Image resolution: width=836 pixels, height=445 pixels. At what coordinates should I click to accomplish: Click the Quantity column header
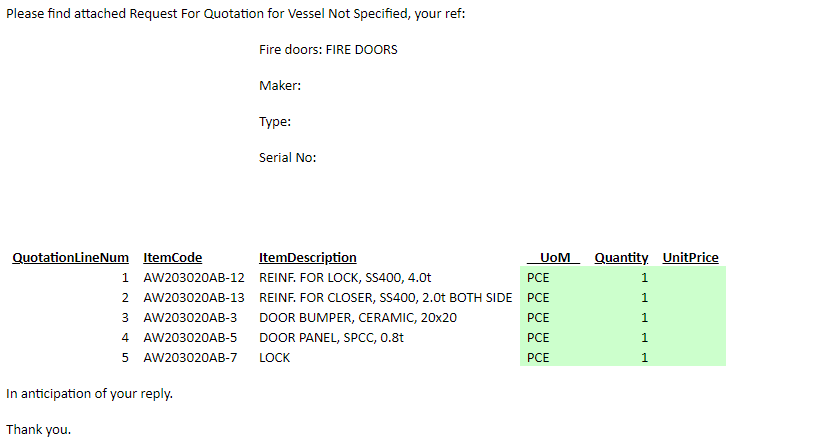(621, 258)
